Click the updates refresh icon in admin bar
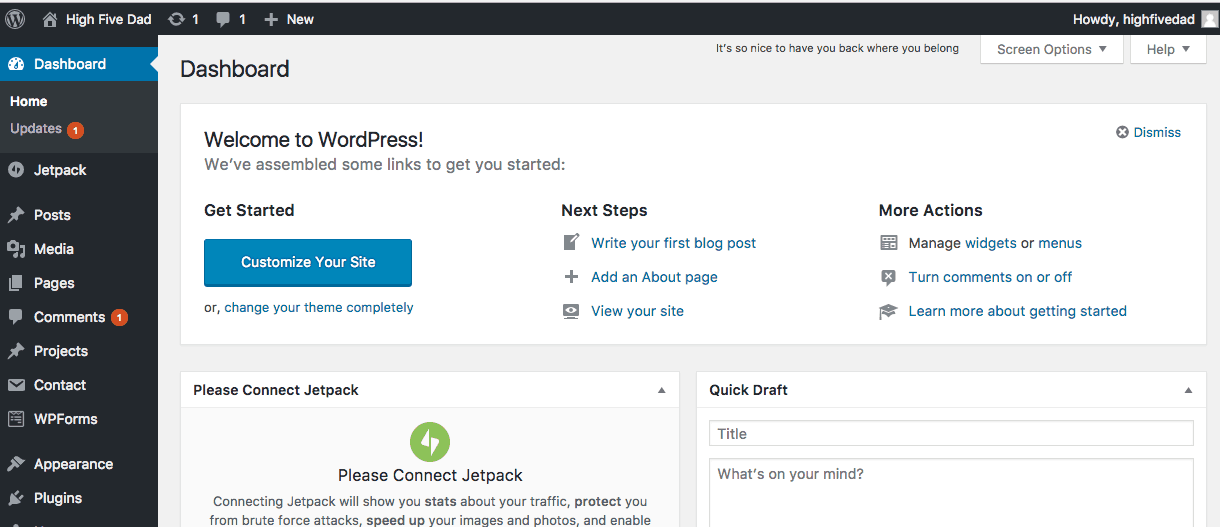This screenshot has height=527, width=1220. tap(177, 19)
